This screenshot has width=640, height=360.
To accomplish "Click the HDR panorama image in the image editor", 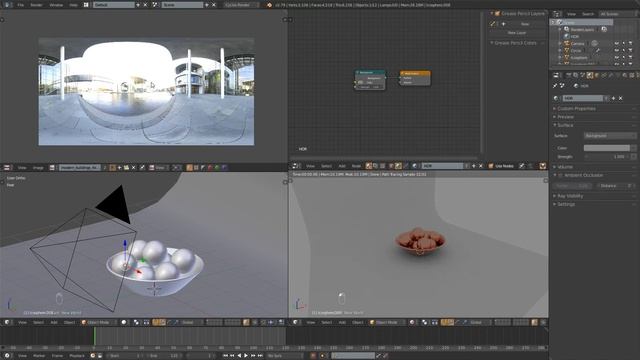I will [146, 91].
